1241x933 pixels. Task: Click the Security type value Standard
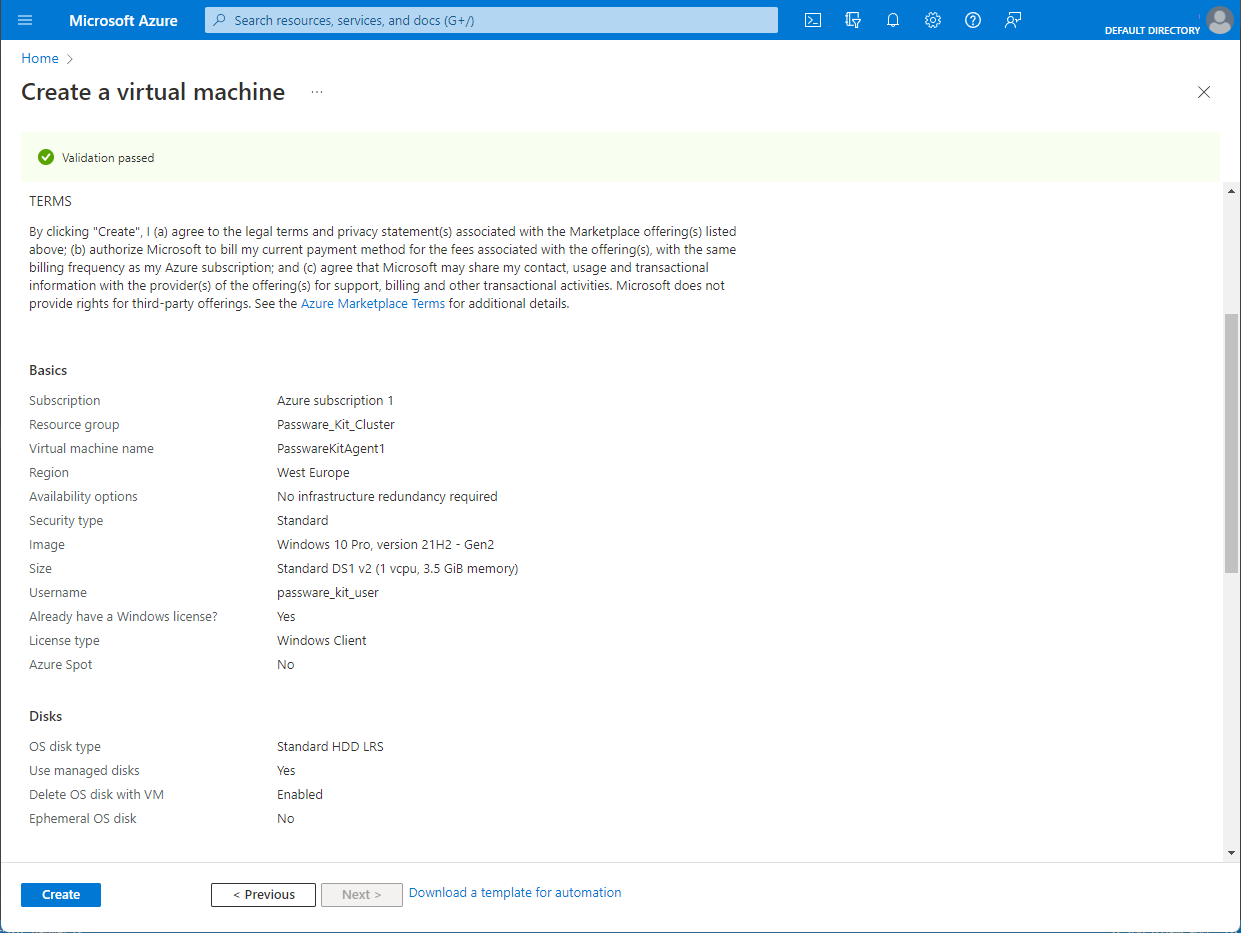303,521
